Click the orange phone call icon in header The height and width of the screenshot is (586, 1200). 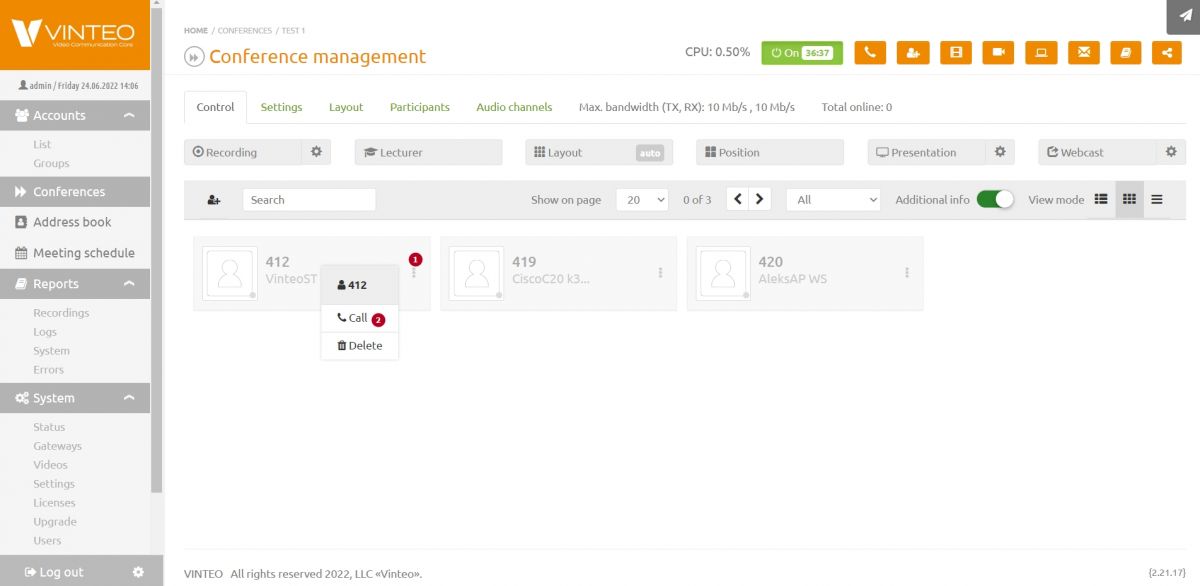point(870,53)
